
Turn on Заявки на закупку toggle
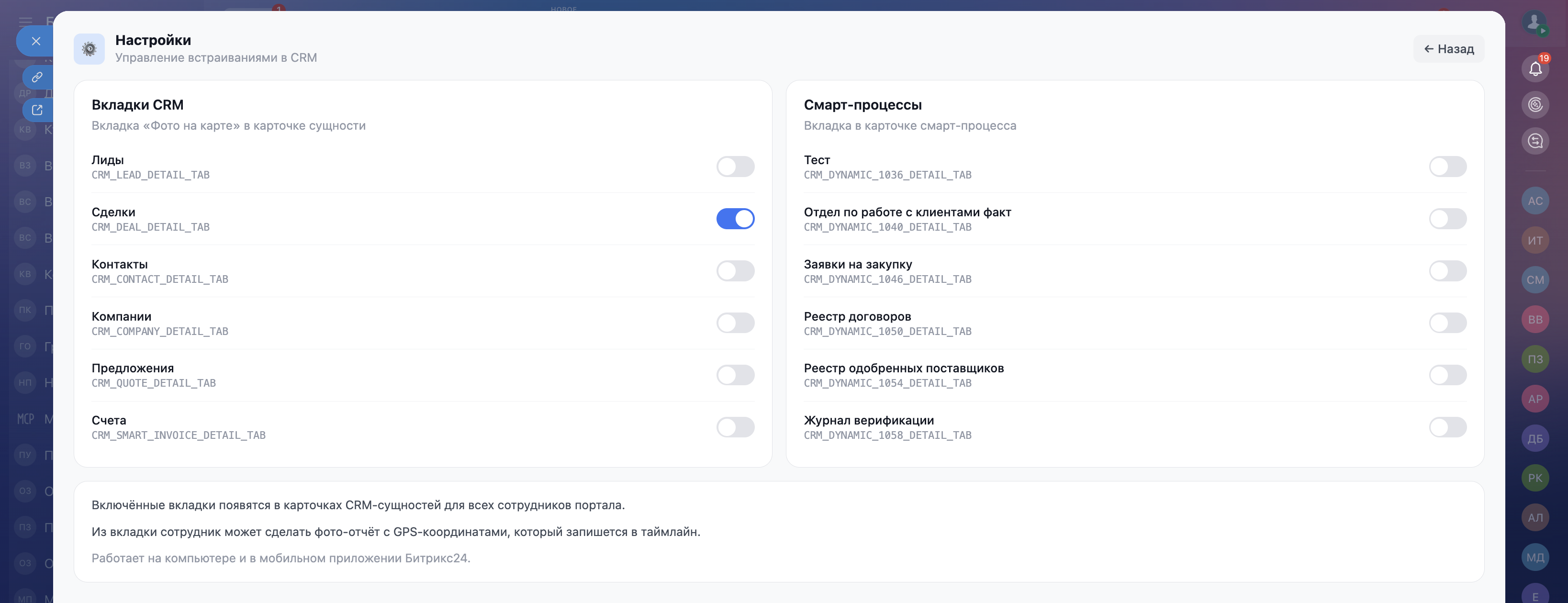1447,271
